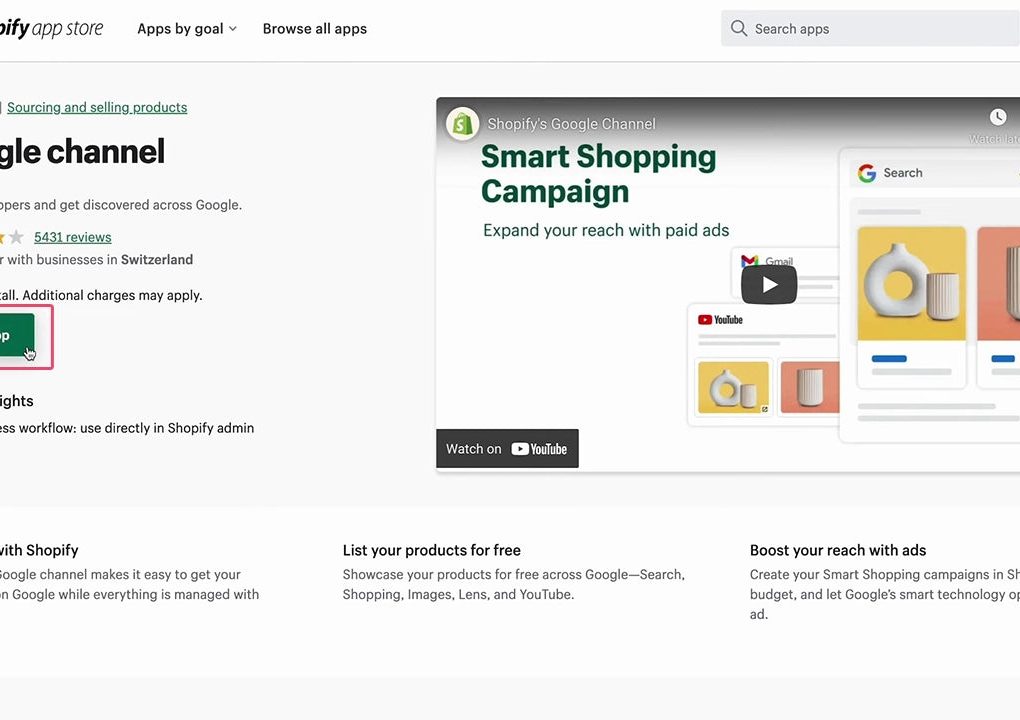Click the yellow vase product thumbnail under Search
The width and height of the screenshot is (1020, 720).
click(x=911, y=283)
